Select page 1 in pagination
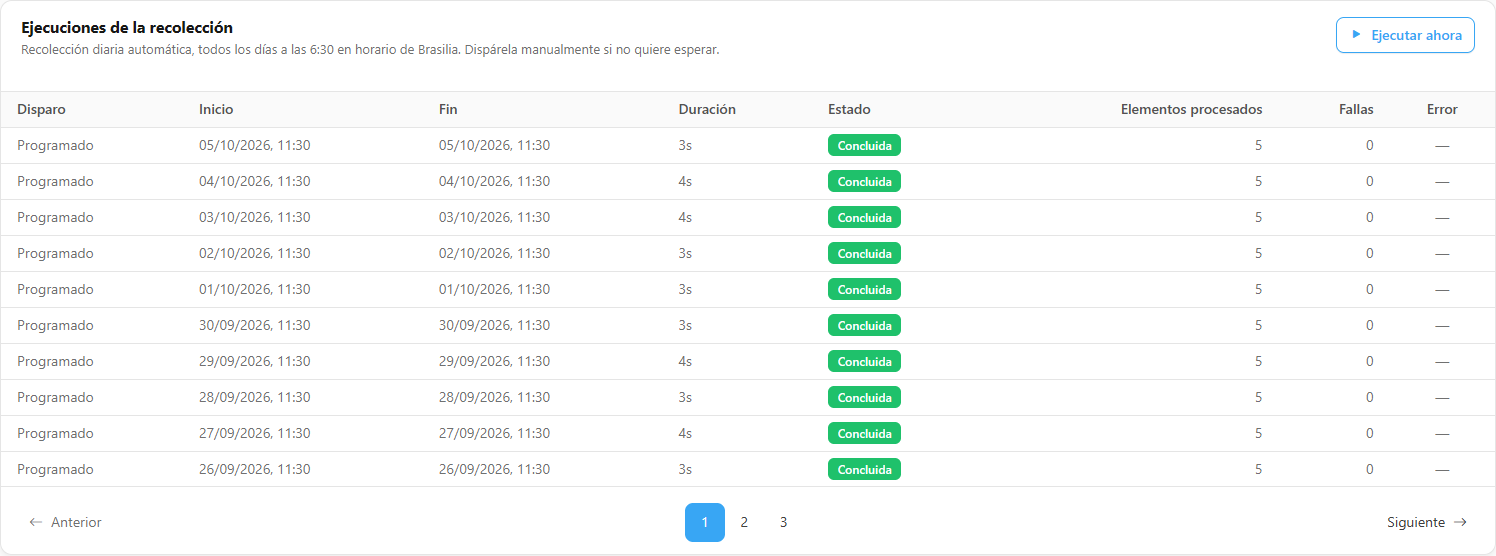This screenshot has width=1496, height=556. [705, 522]
